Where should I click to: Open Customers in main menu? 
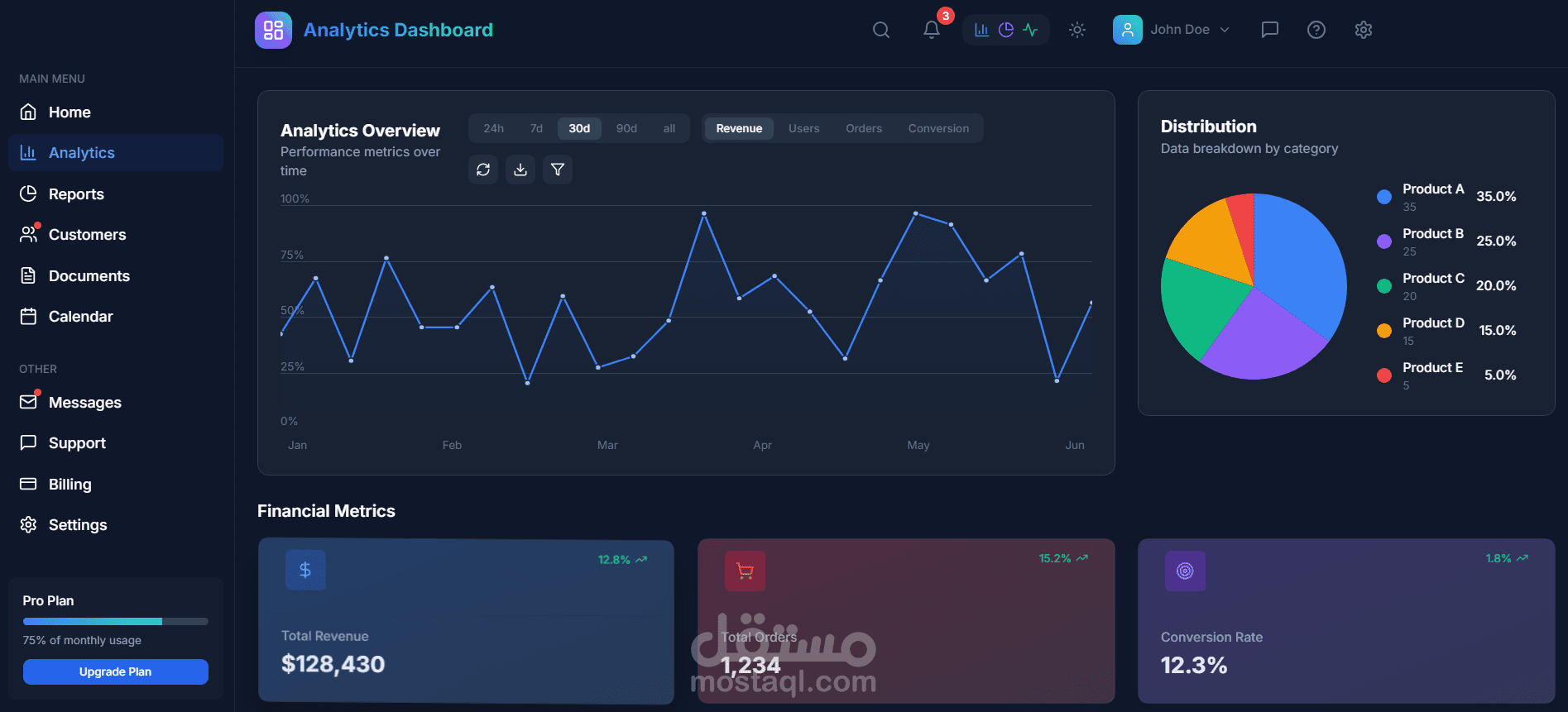(116, 235)
